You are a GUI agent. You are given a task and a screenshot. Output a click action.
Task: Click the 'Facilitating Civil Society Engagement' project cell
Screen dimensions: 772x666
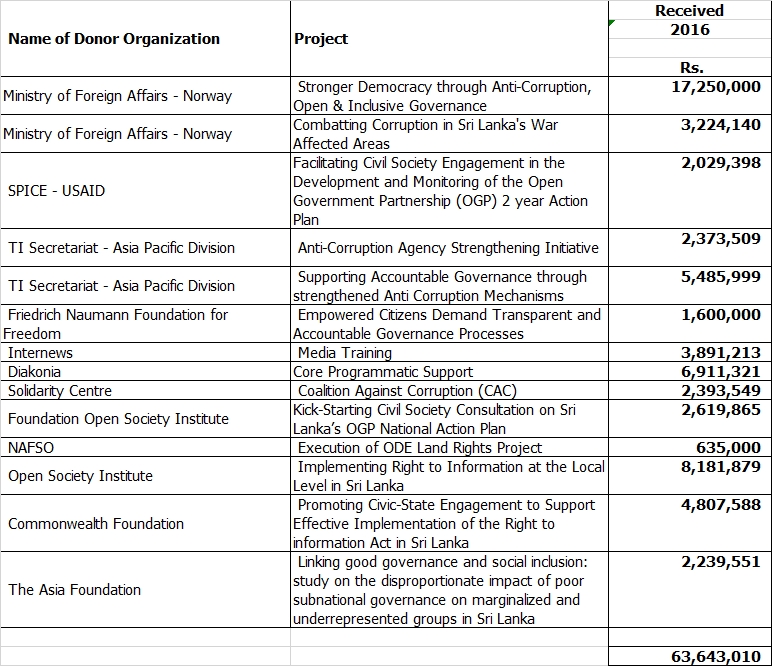coord(449,190)
